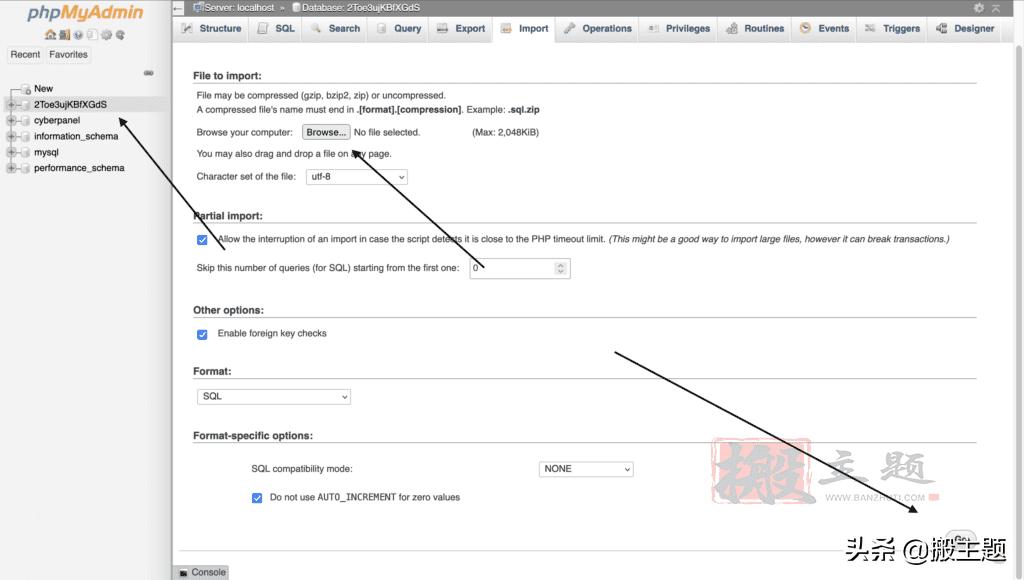This screenshot has width=1024, height=580.
Task: Open navigation panel settings gear icon
Action: pyautogui.click(x=106, y=35)
